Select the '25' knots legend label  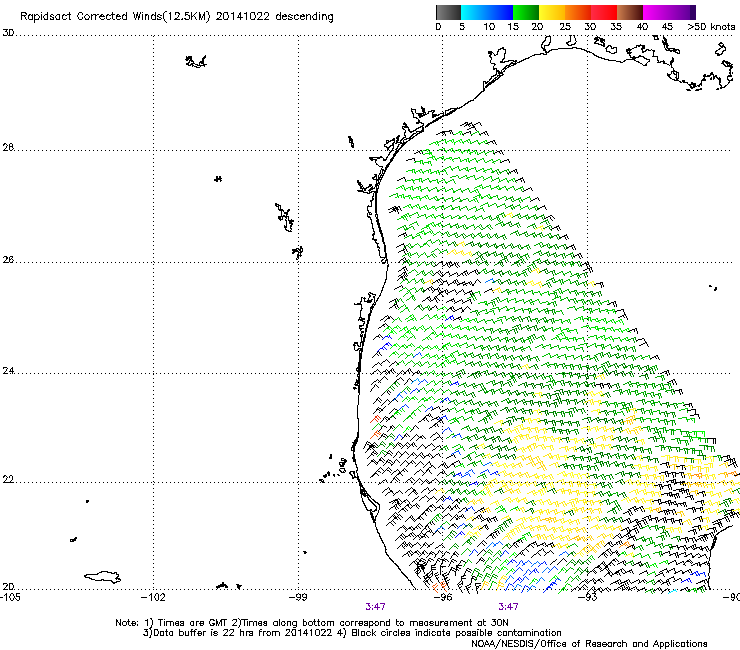(565, 27)
